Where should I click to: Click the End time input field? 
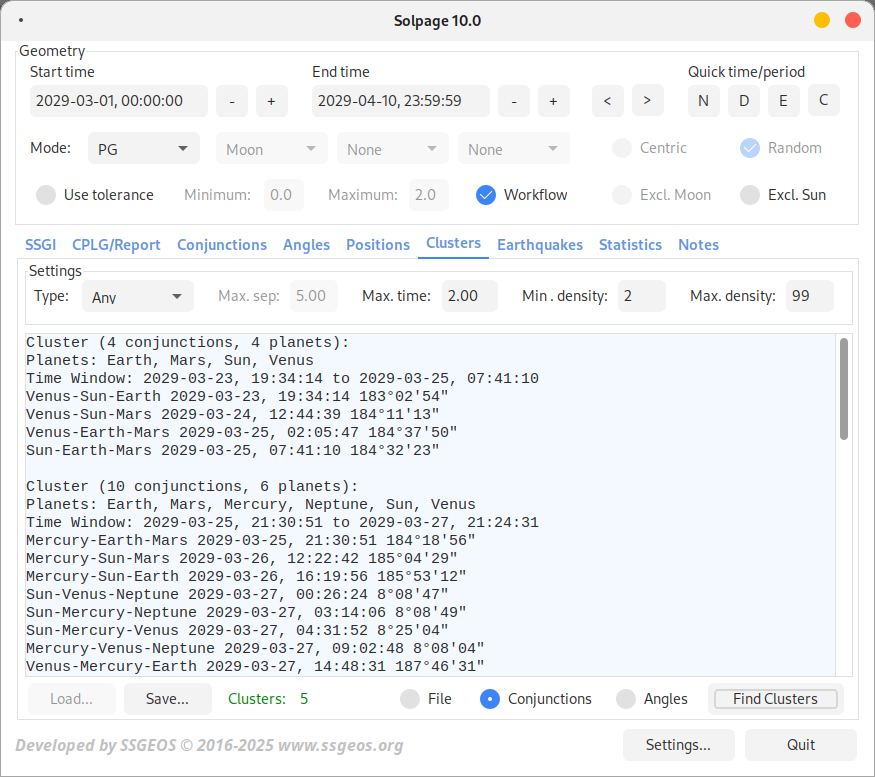point(401,101)
